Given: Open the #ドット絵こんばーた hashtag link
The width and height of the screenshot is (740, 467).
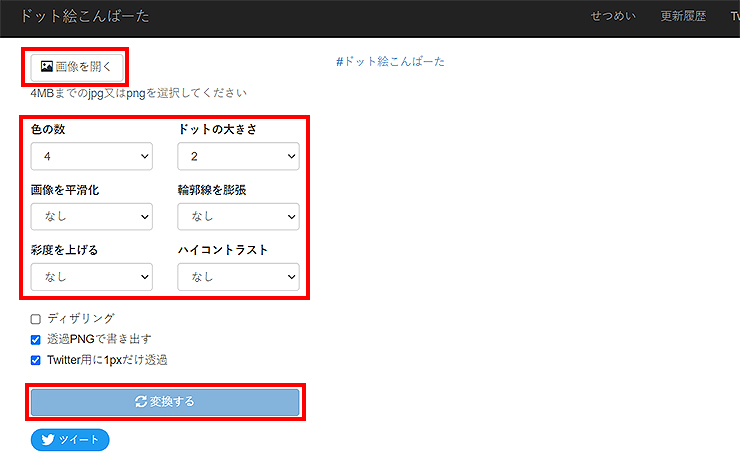Looking at the screenshot, I should tap(390, 61).
